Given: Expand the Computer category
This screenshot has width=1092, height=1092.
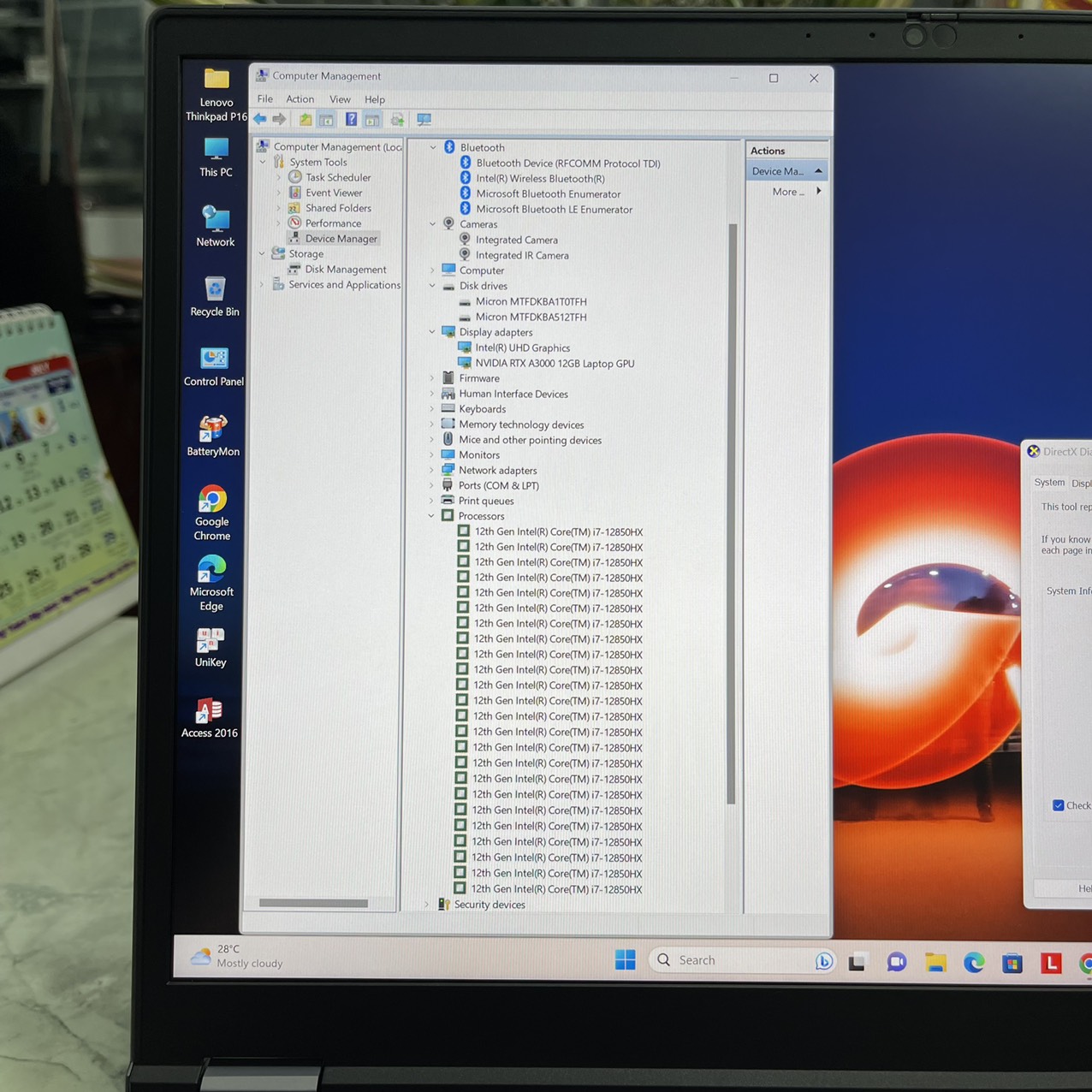Looking at the screenshot, I should [x=432, y=270].
